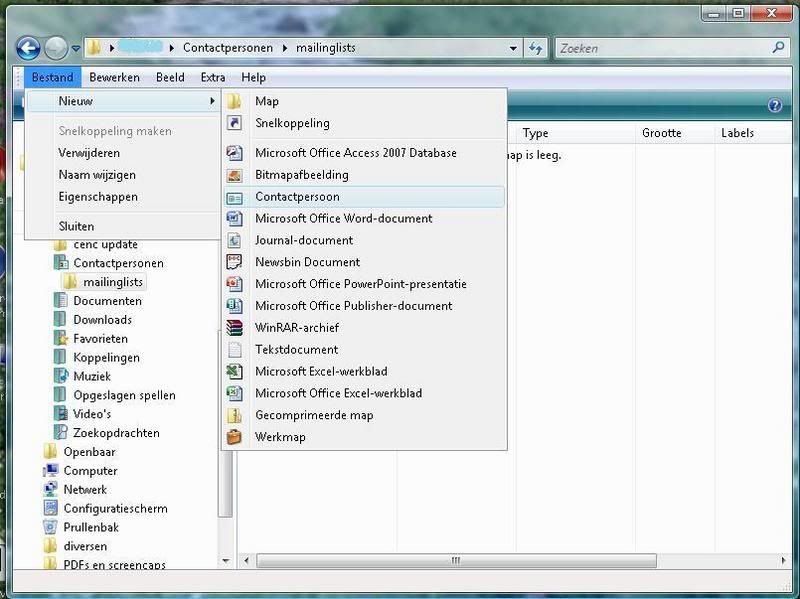Select Contactpersoon from the Nieuw submenu
Viewport: 800px width, 599px height.
[296, 197]
